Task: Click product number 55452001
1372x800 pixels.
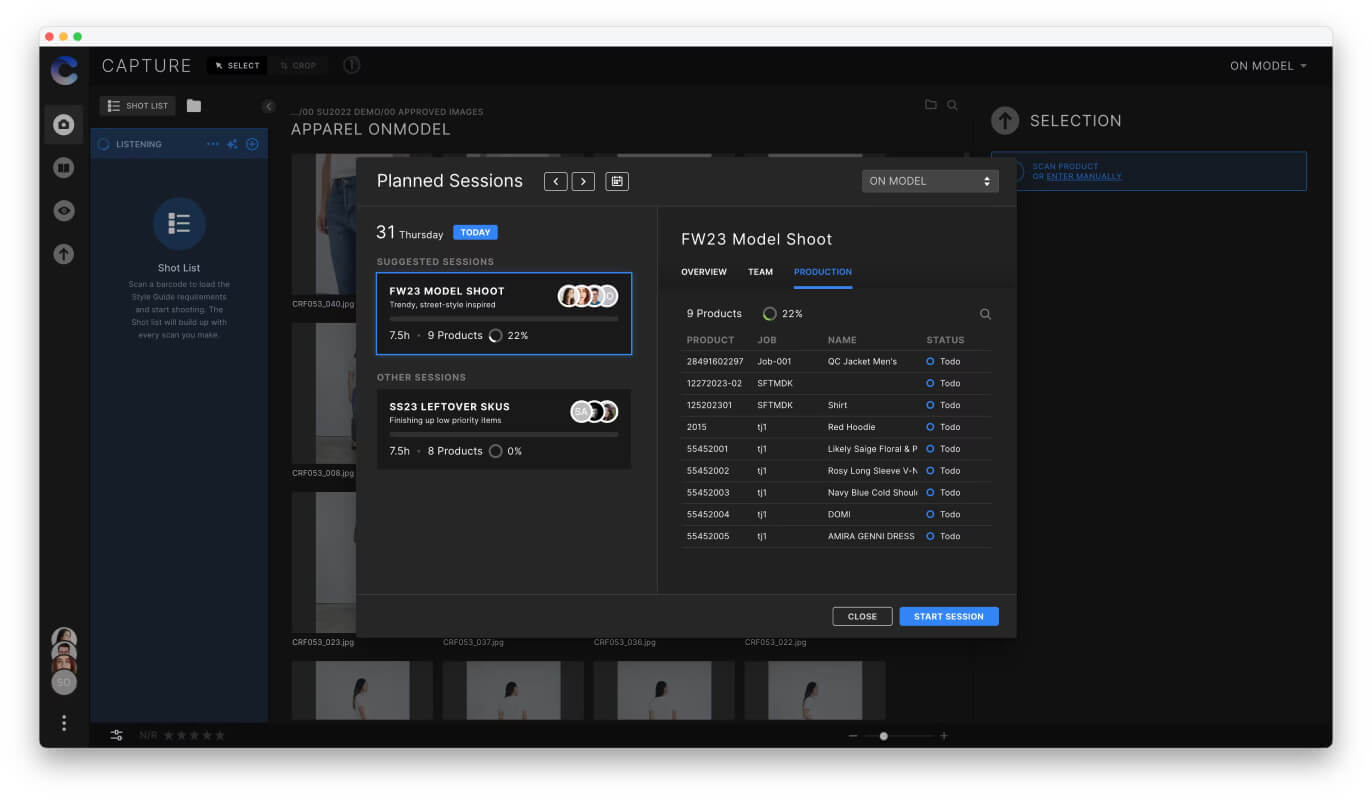Action: (708, 449)
